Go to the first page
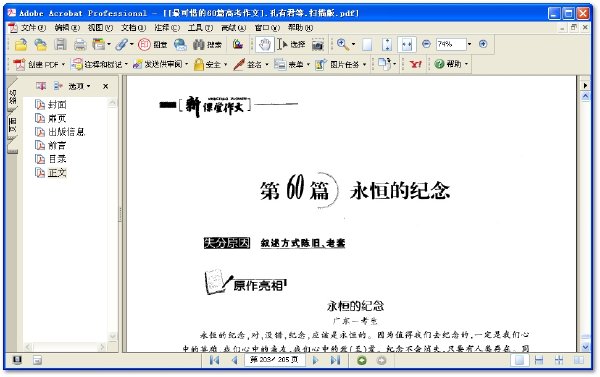 click(214, 360)
